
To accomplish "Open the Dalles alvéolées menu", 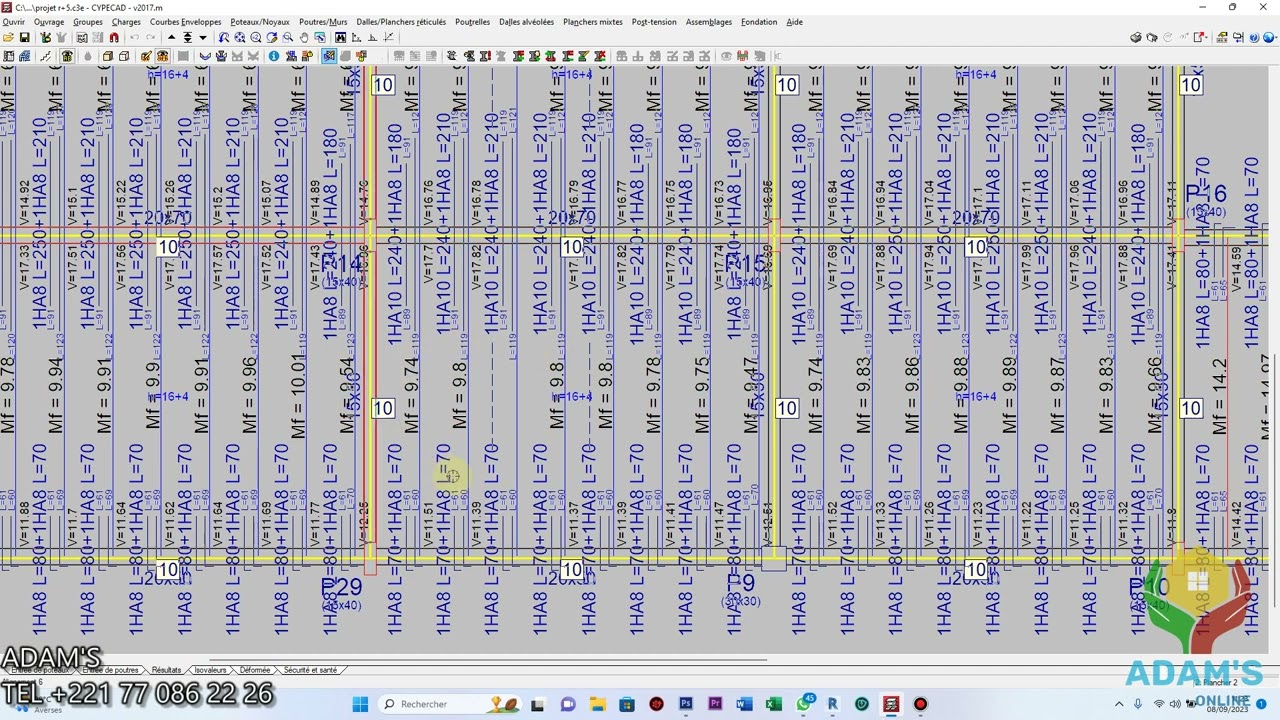I will (x=527, y=22).
